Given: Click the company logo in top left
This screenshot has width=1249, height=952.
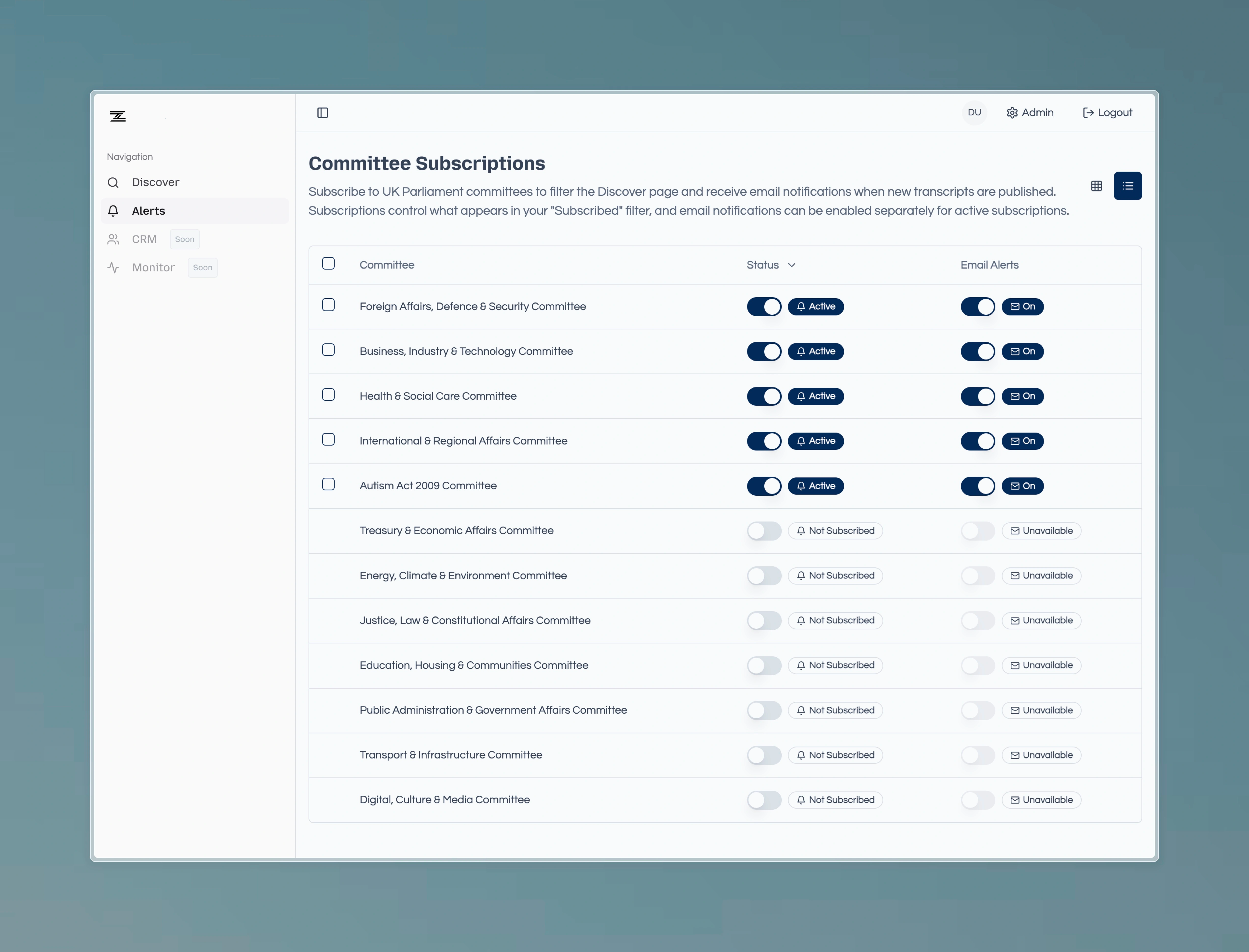Looking at the screenshot, I should [x=118, y=116].
